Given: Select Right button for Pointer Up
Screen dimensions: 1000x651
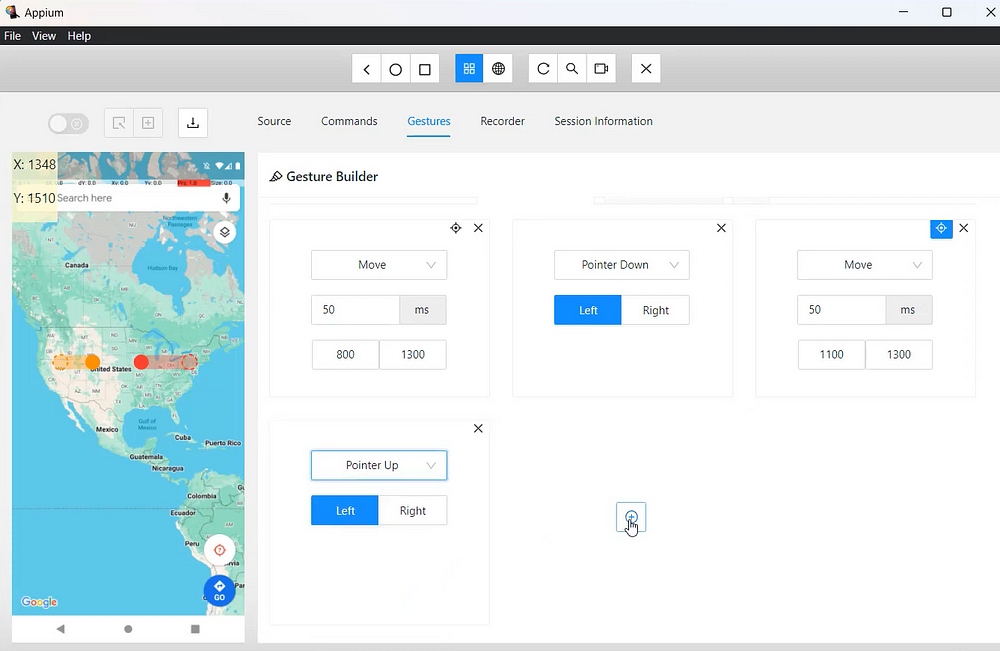Looking at the screenshot, I should [413, 510].
